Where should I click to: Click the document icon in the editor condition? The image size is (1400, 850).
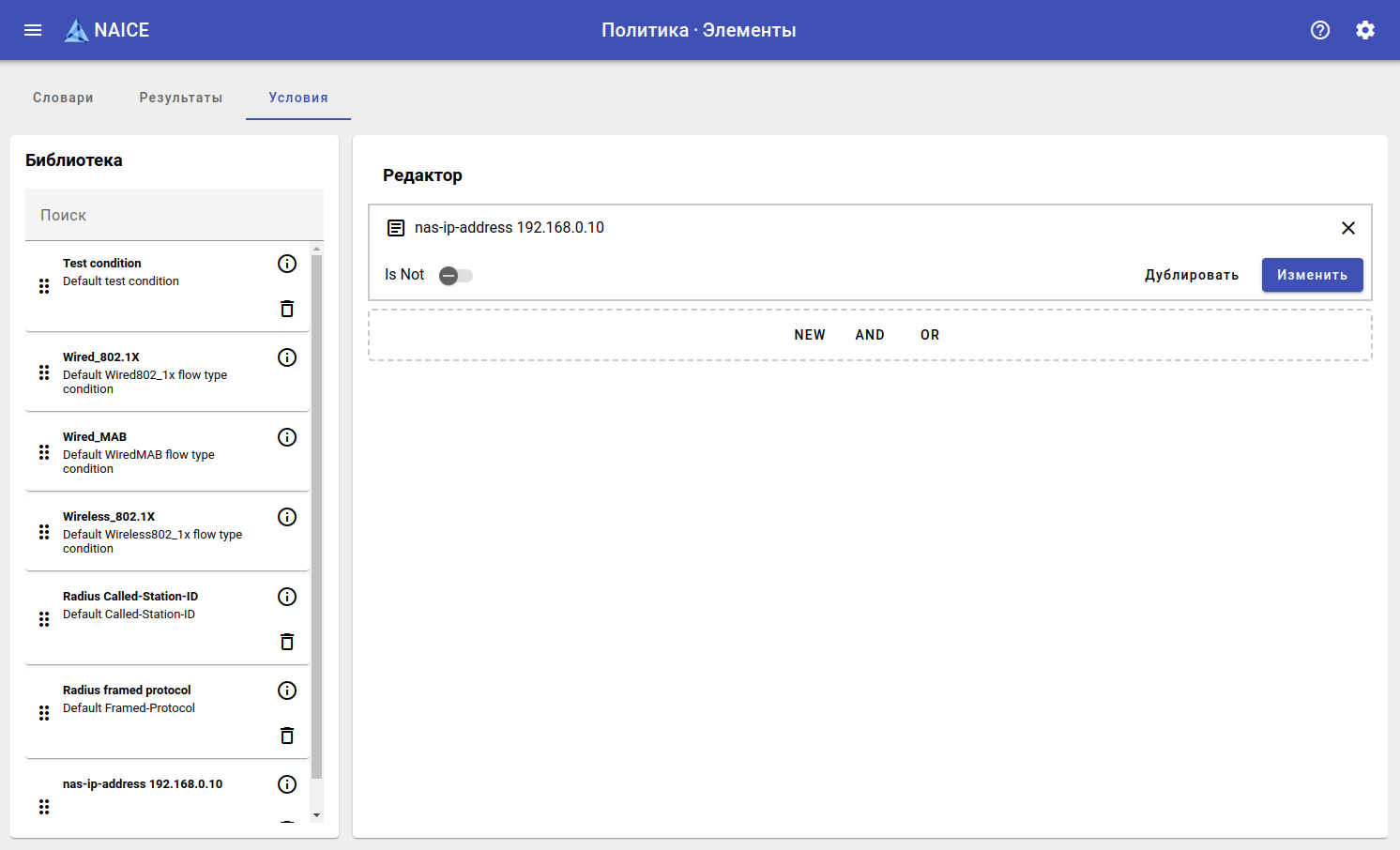[396, 228]
